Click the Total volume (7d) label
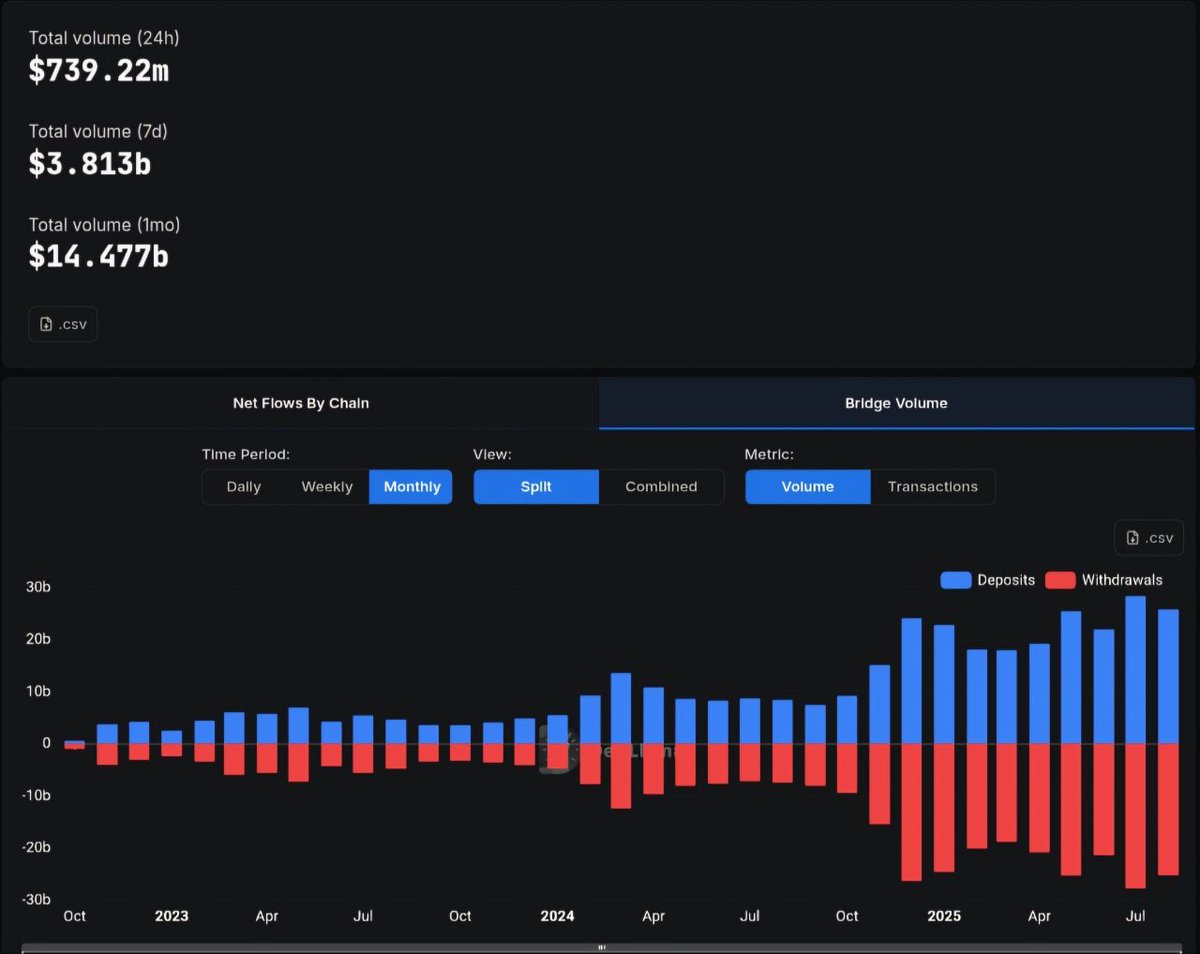 [x=99, y=131]
